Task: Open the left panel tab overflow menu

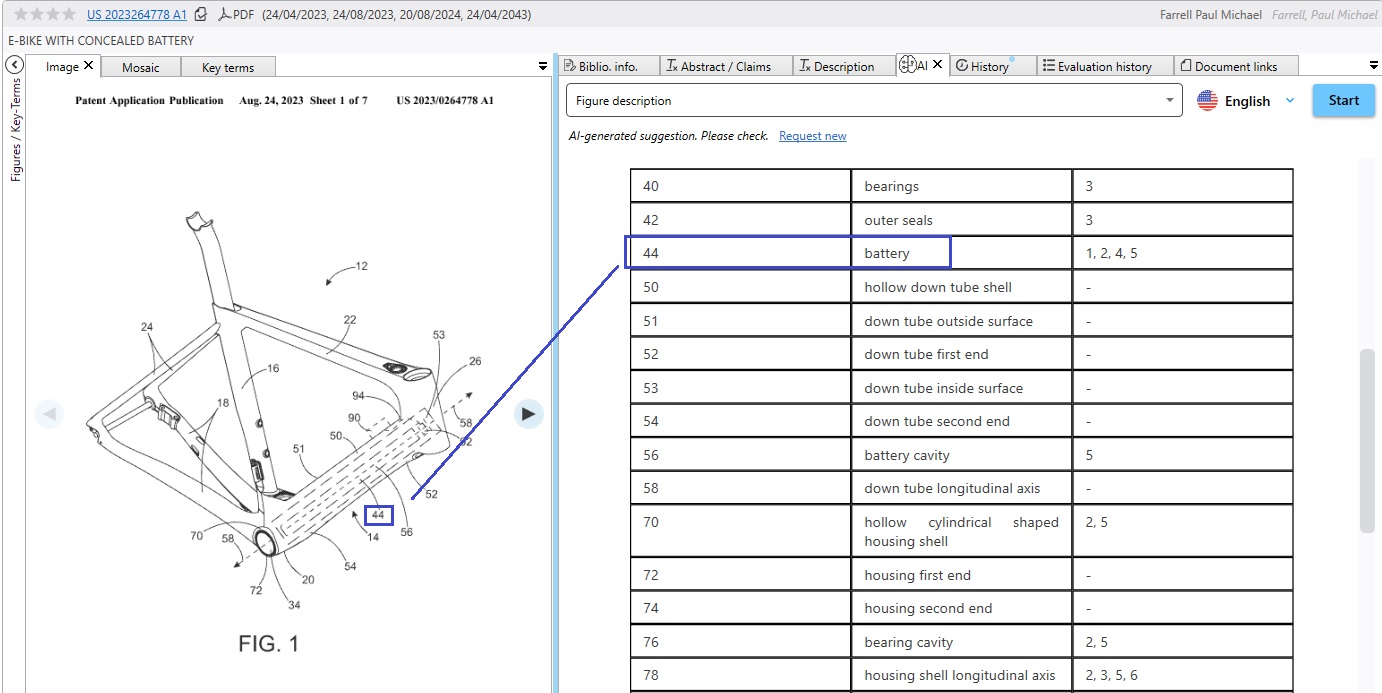Action: pos(543,66)
